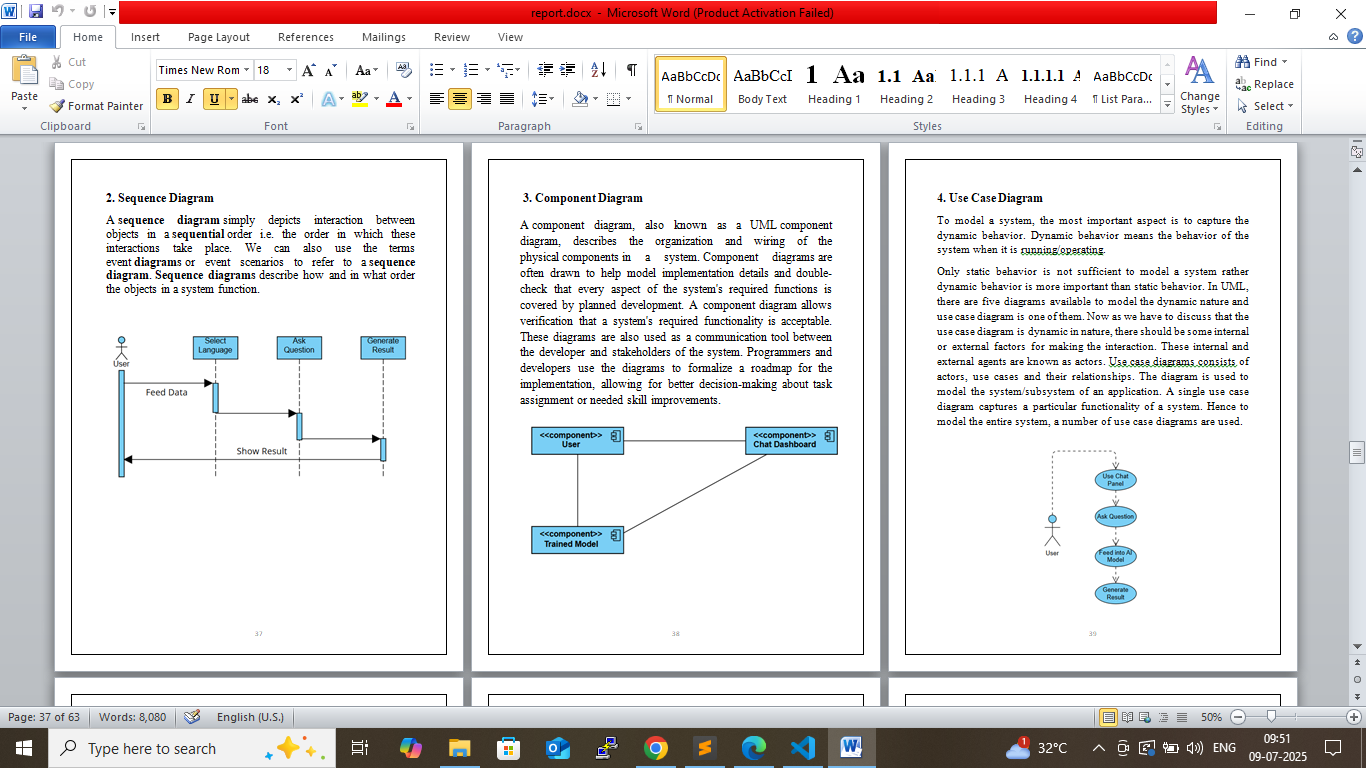Toggle Center alignment button

(460, 99)
